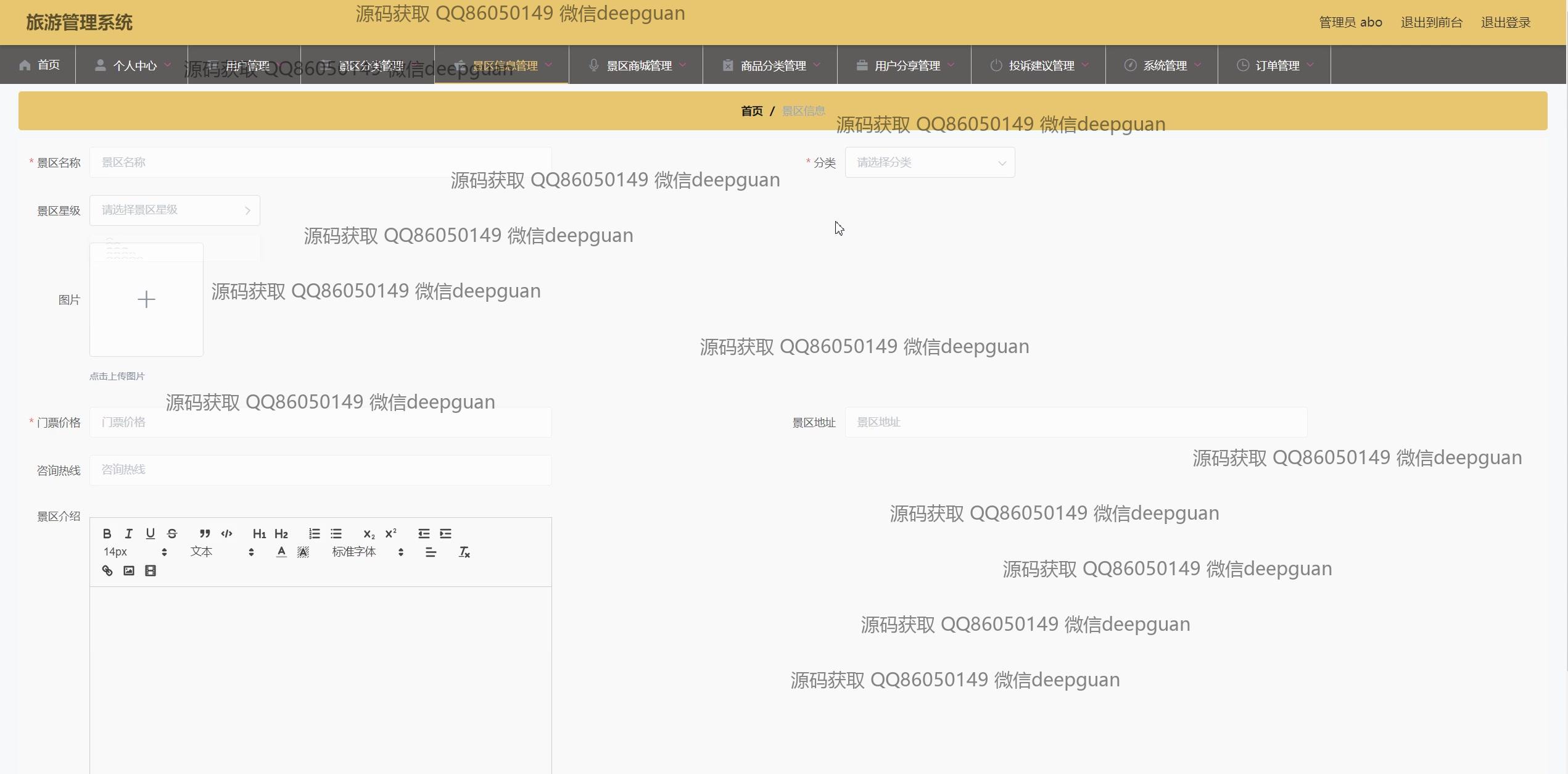This screenshot has width=1568, height=774.
Task: Expand the 景区星级 star level selector
Action: (175, 210)
